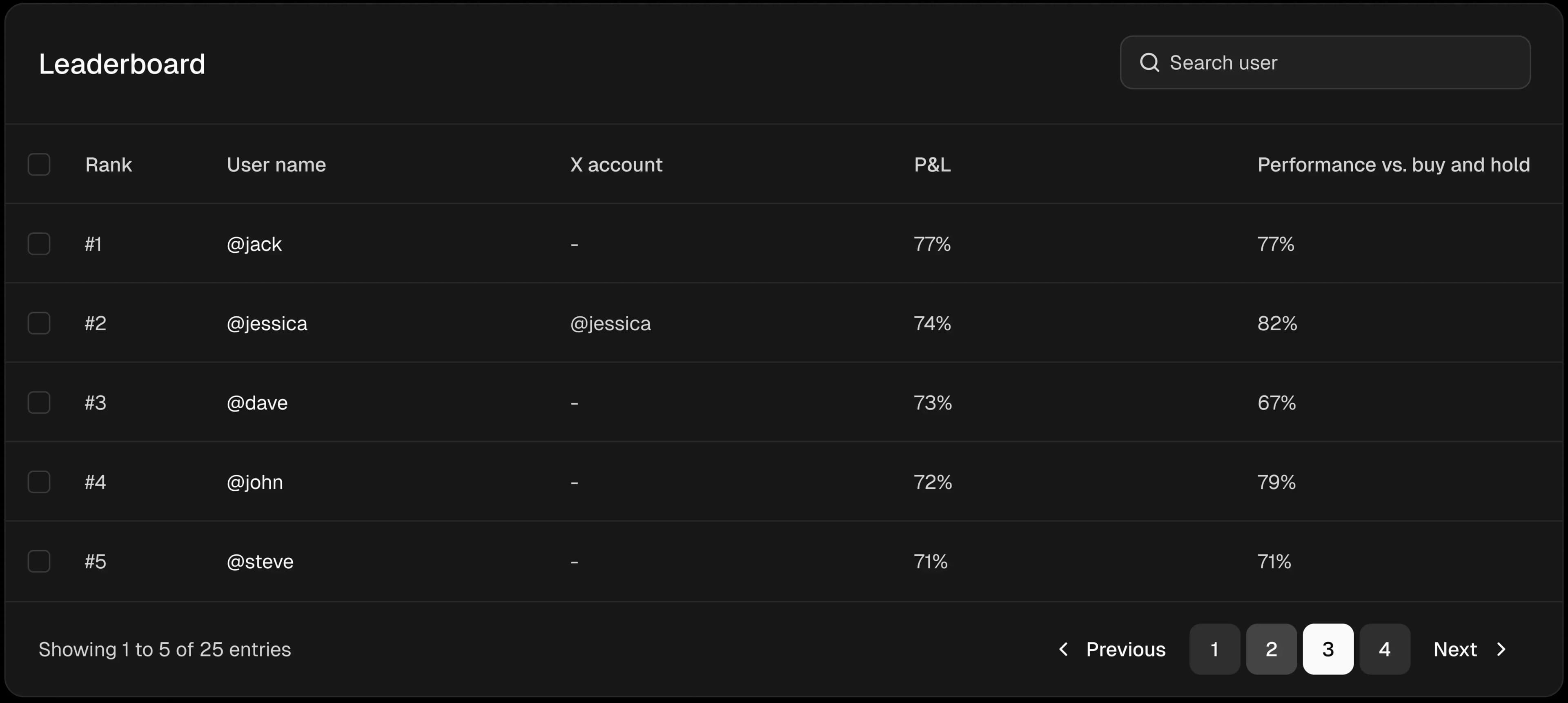
Task: Check the checkbox on @steve's row
Action: pyautogui.click(x=39, y=561)
